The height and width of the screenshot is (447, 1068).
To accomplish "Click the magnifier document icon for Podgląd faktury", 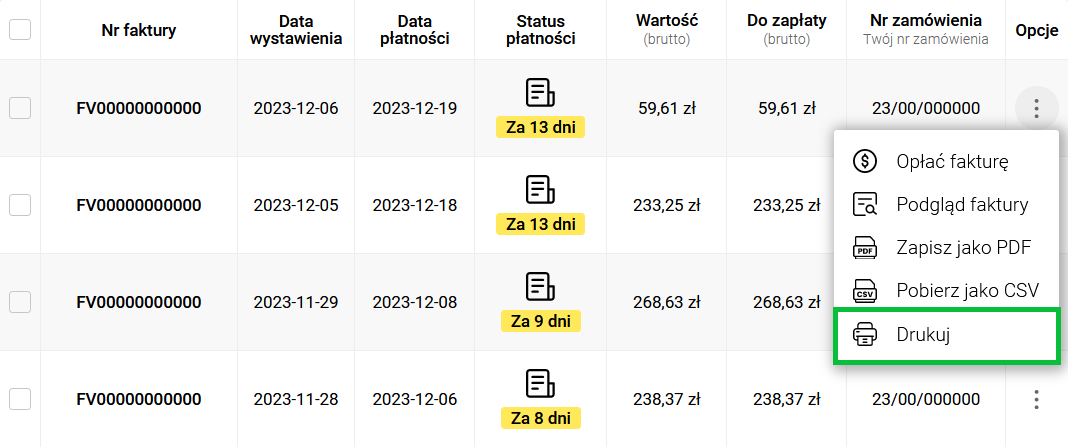I will (x=864, y=204).
